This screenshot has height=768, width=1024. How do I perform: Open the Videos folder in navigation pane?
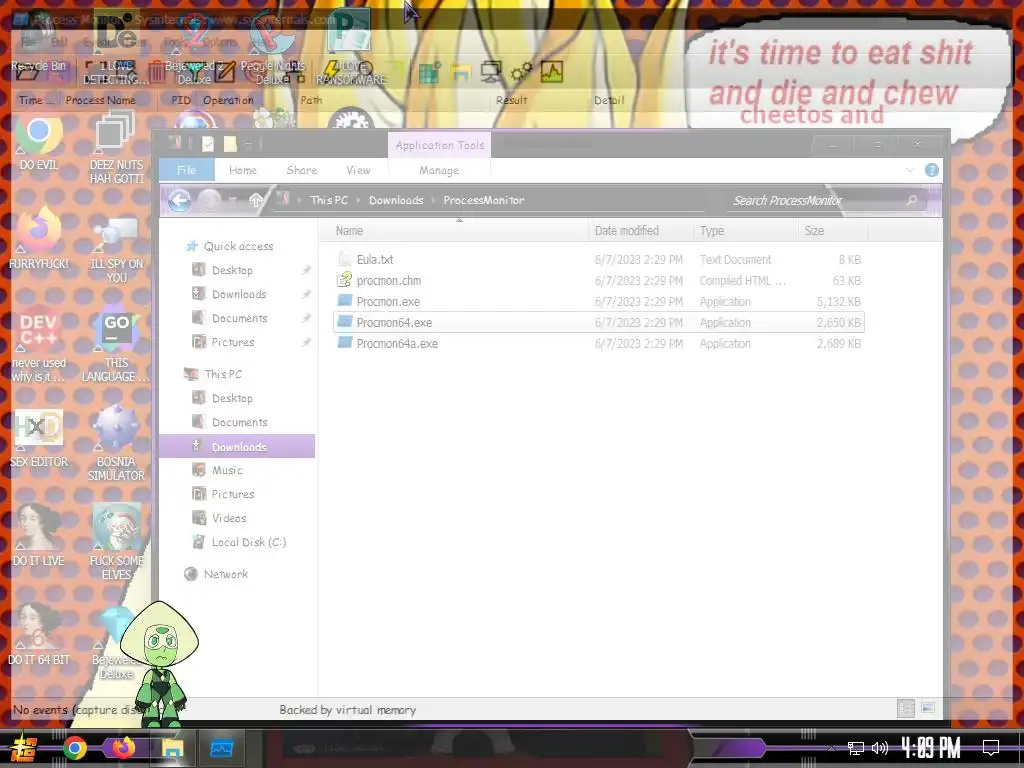tap(229, 518)
